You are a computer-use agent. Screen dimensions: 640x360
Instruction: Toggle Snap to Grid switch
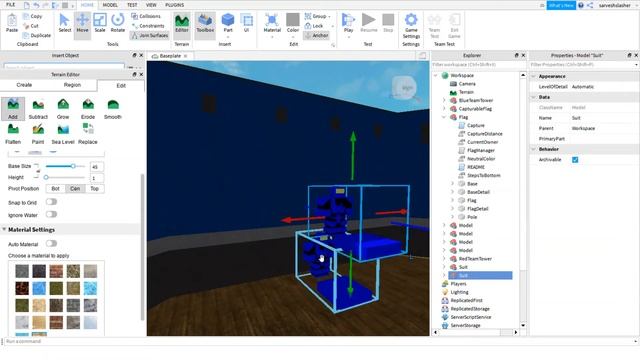[x=51, y=202]
